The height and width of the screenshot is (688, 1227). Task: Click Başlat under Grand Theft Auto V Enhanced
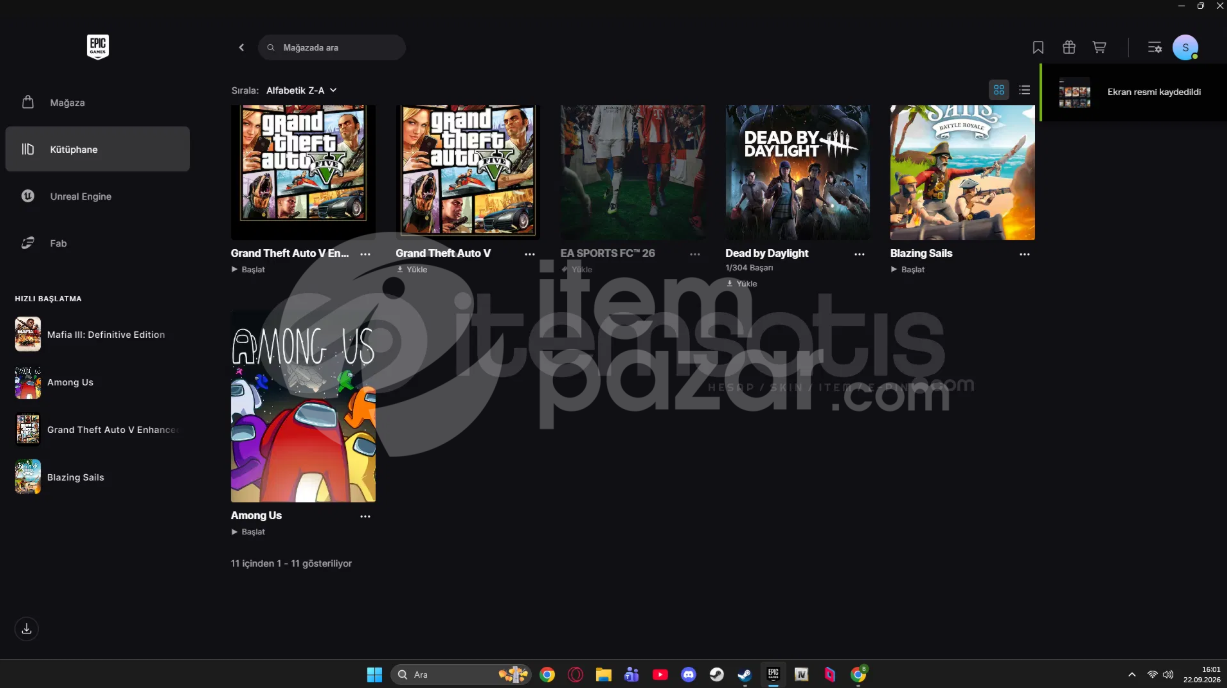click(249, 269)
